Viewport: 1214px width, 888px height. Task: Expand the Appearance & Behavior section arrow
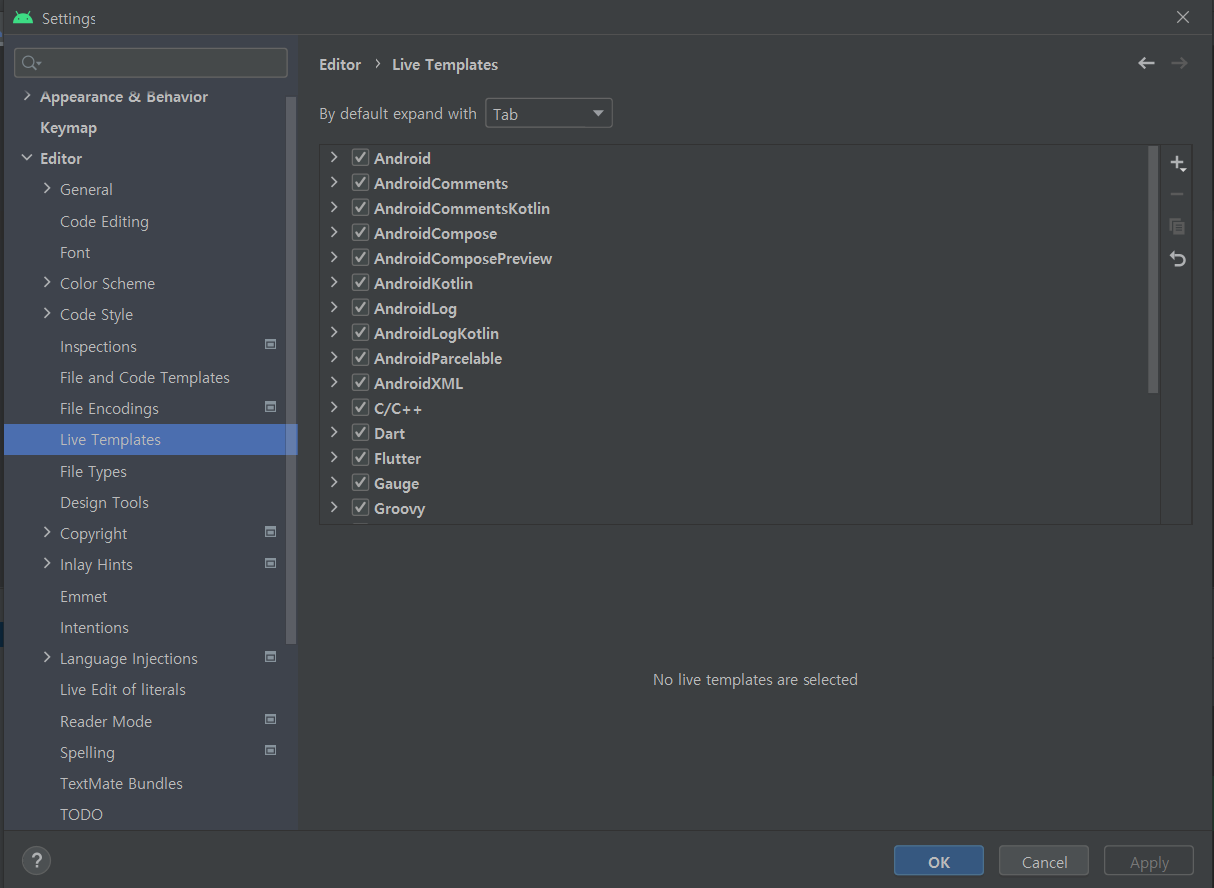(26, 96)
